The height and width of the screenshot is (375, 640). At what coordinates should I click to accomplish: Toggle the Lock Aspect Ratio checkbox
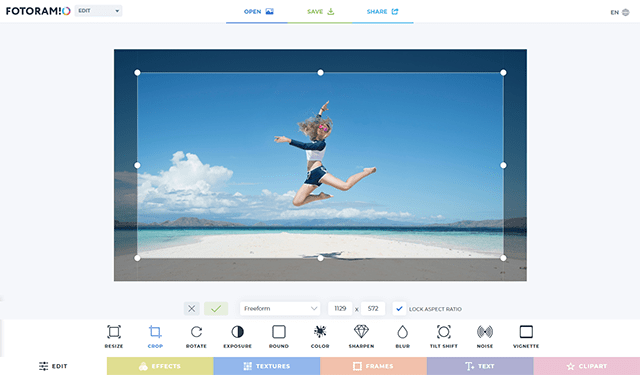pos(399,308)
